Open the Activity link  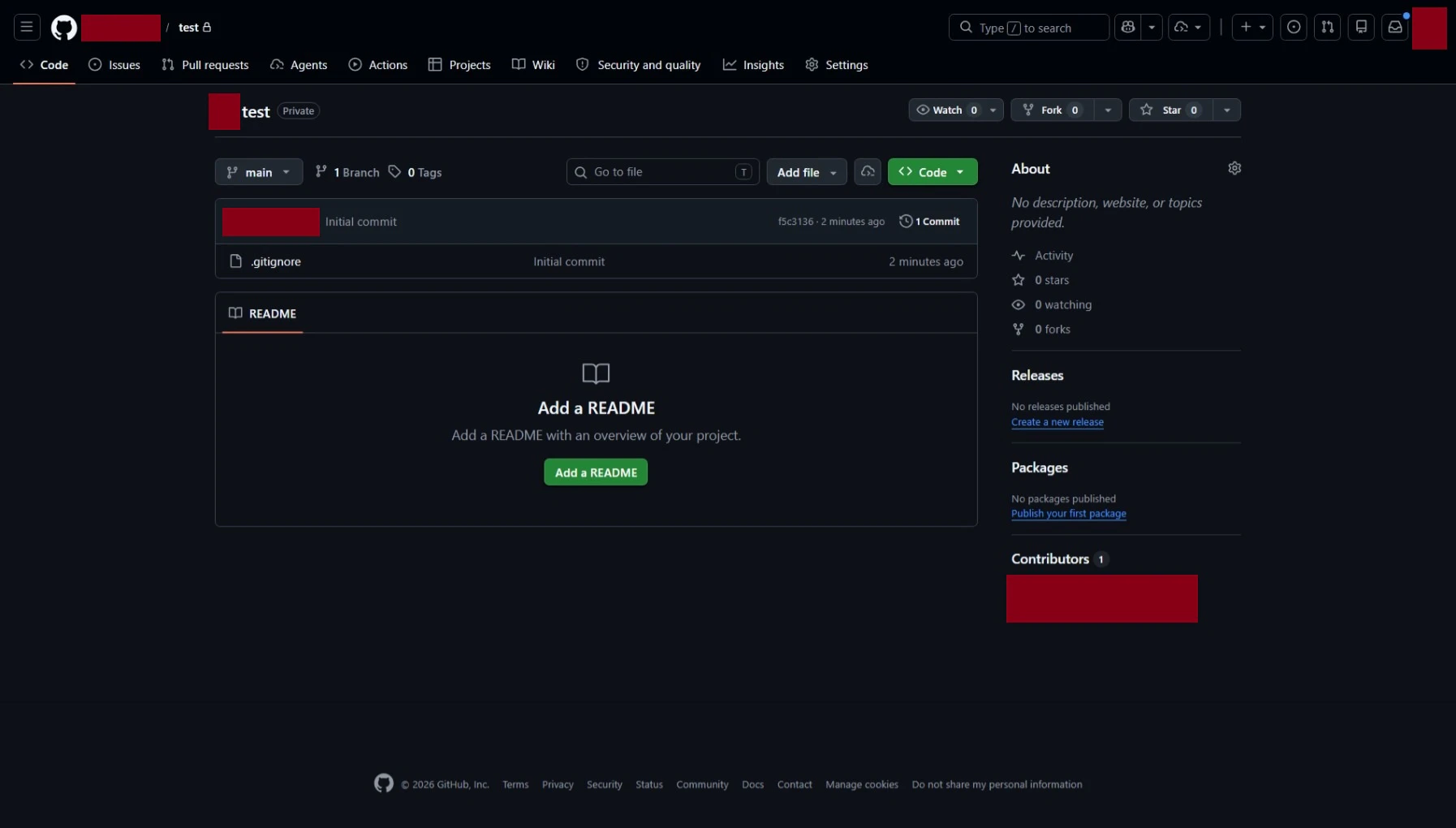coord(1043,256)
